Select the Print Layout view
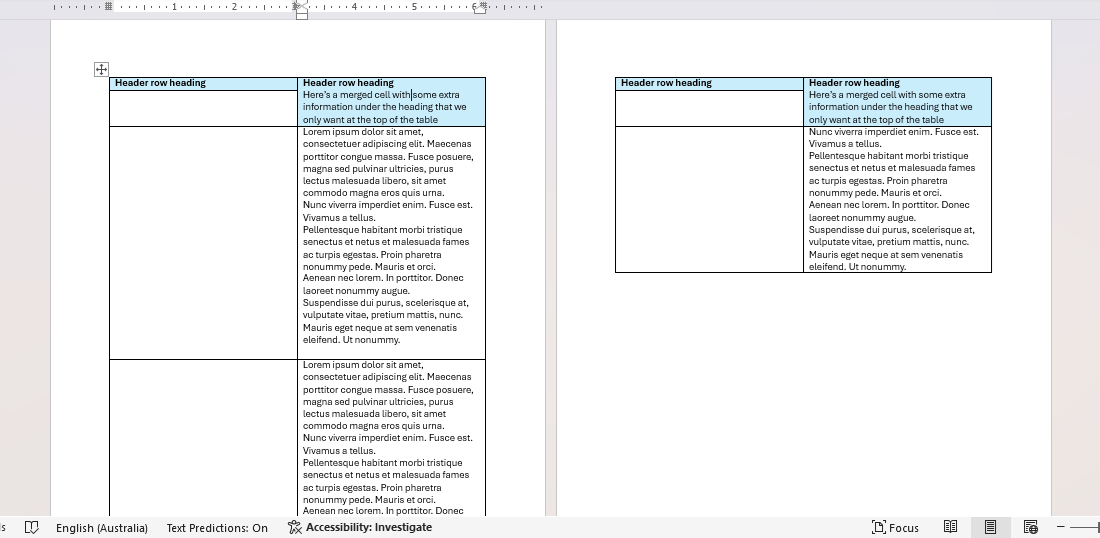This screenshot has height=538, width=1100. coord(990,527)
